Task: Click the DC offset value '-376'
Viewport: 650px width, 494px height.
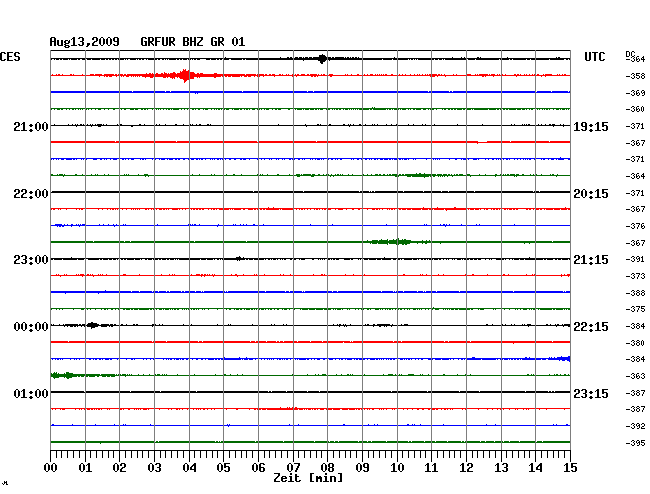Action: point(635,226)
